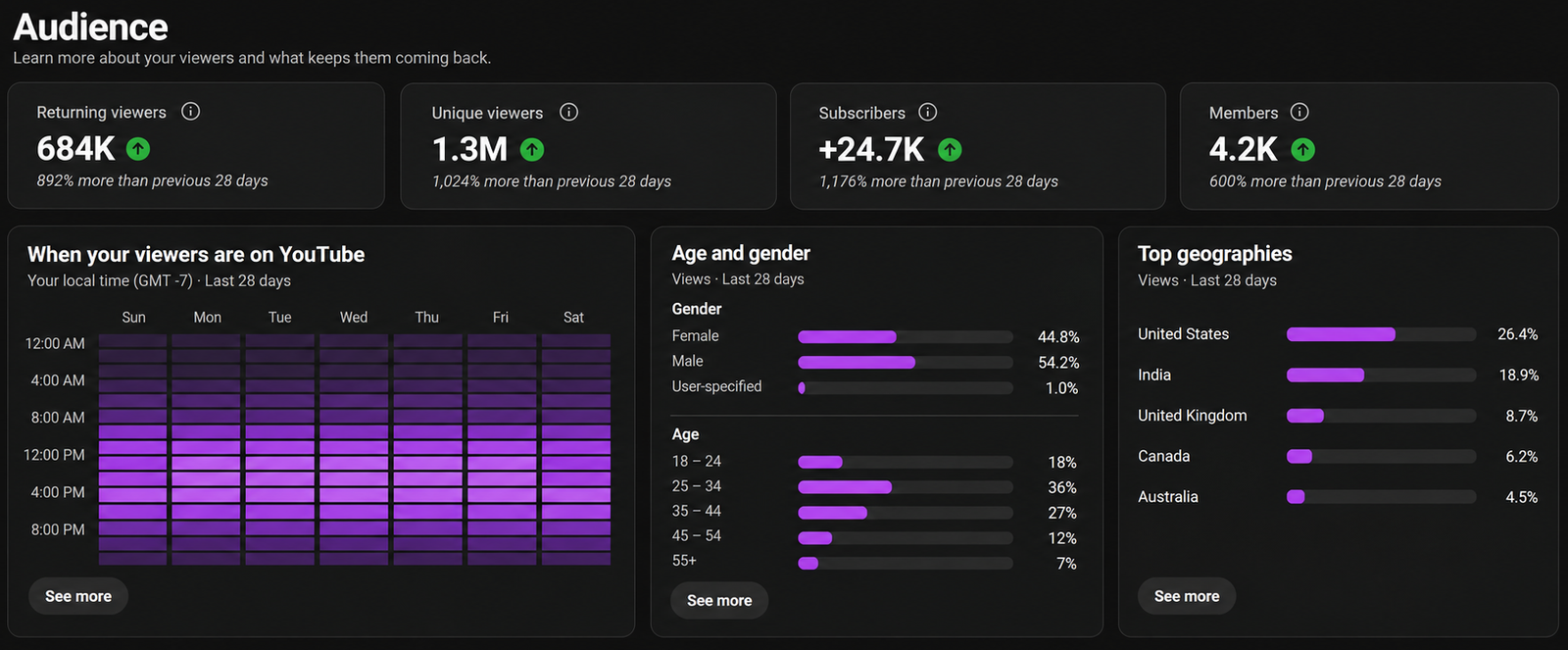This screenshot has height=650, width=1568.
Task: Click the 12:00 AM time label
Action: [55, 343]
